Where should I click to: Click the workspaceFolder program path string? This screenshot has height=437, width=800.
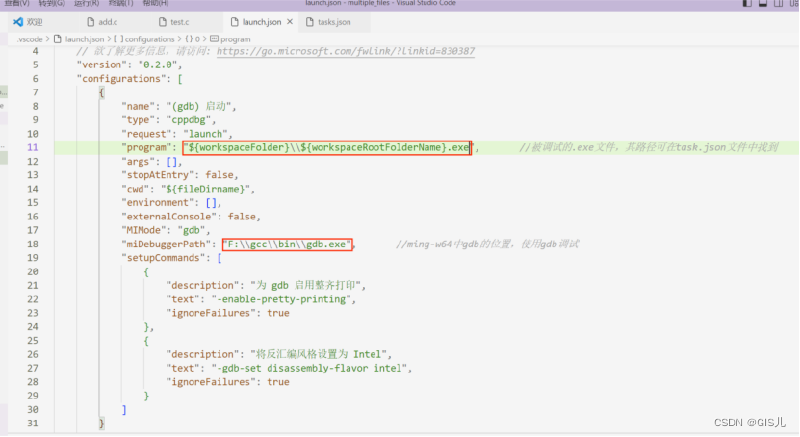(x=329, y=147)
